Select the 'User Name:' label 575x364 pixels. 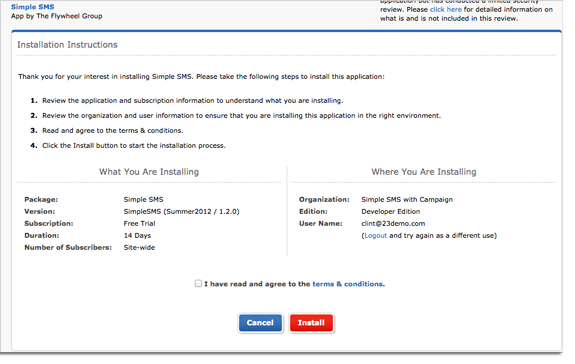[321, 223]
